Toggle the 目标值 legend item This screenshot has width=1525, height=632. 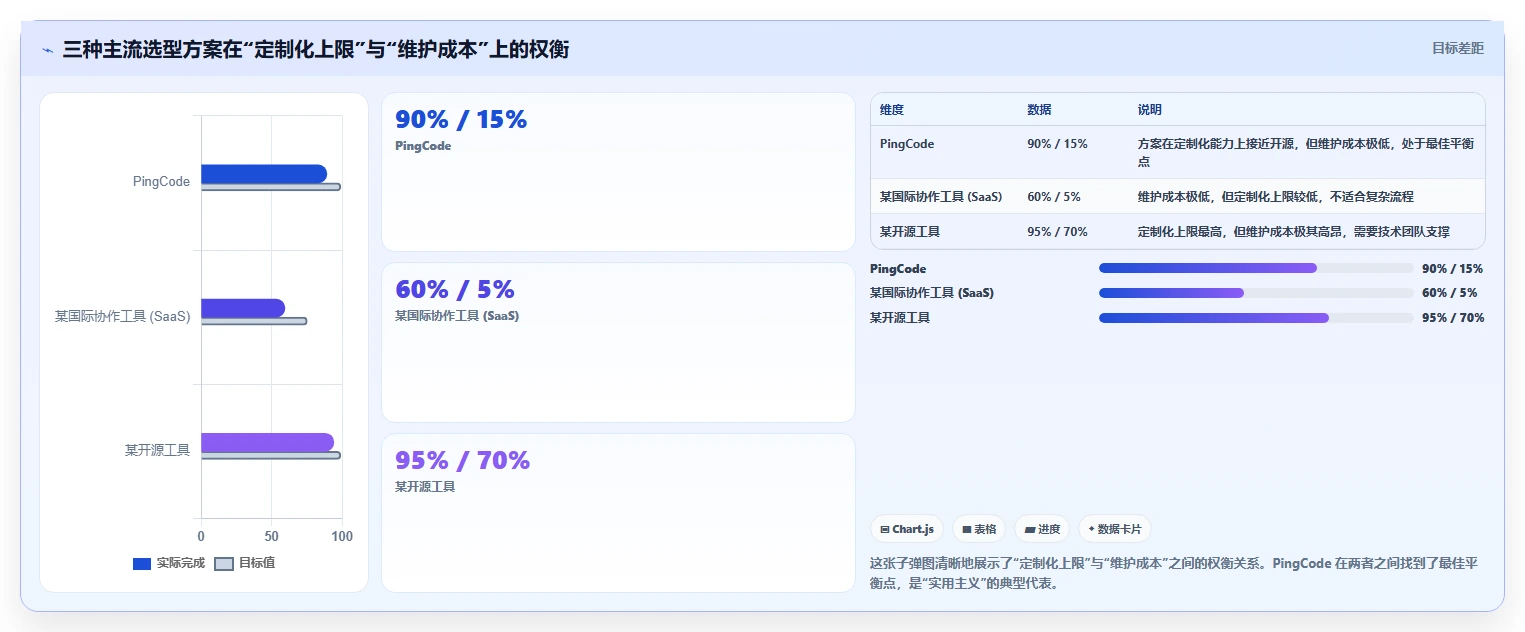[x=245, y=563]
